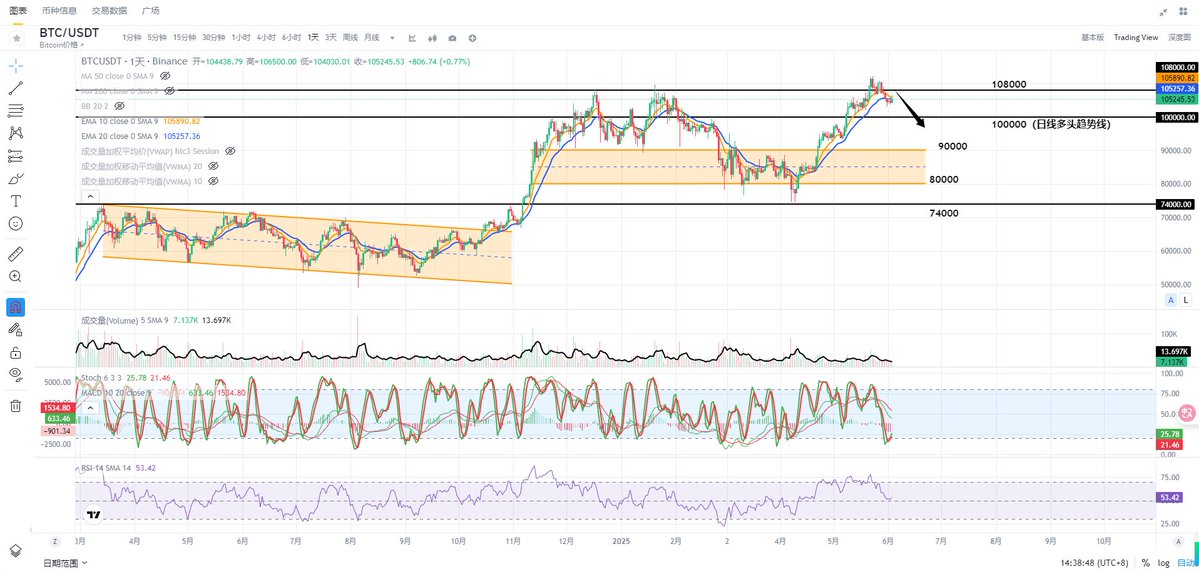Open the Bitcoin价格 link under symbol

click(x=61, y=45)
